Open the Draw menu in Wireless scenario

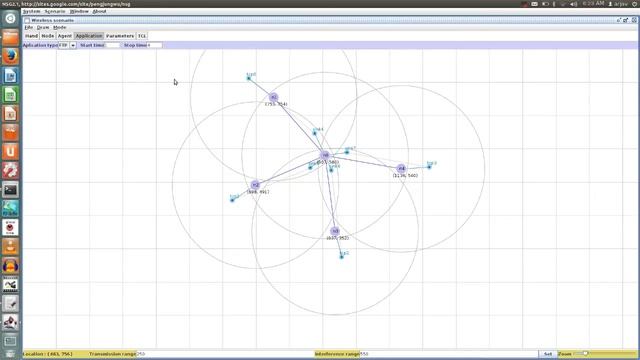[x=43, y=27]
